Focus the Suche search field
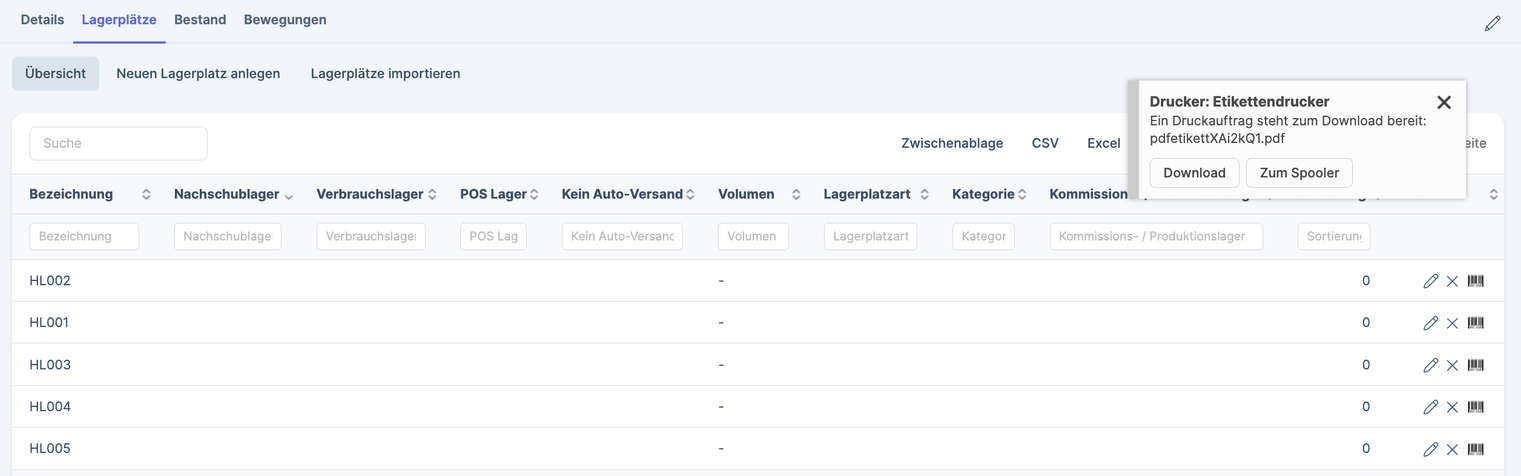 coord(118,143)
